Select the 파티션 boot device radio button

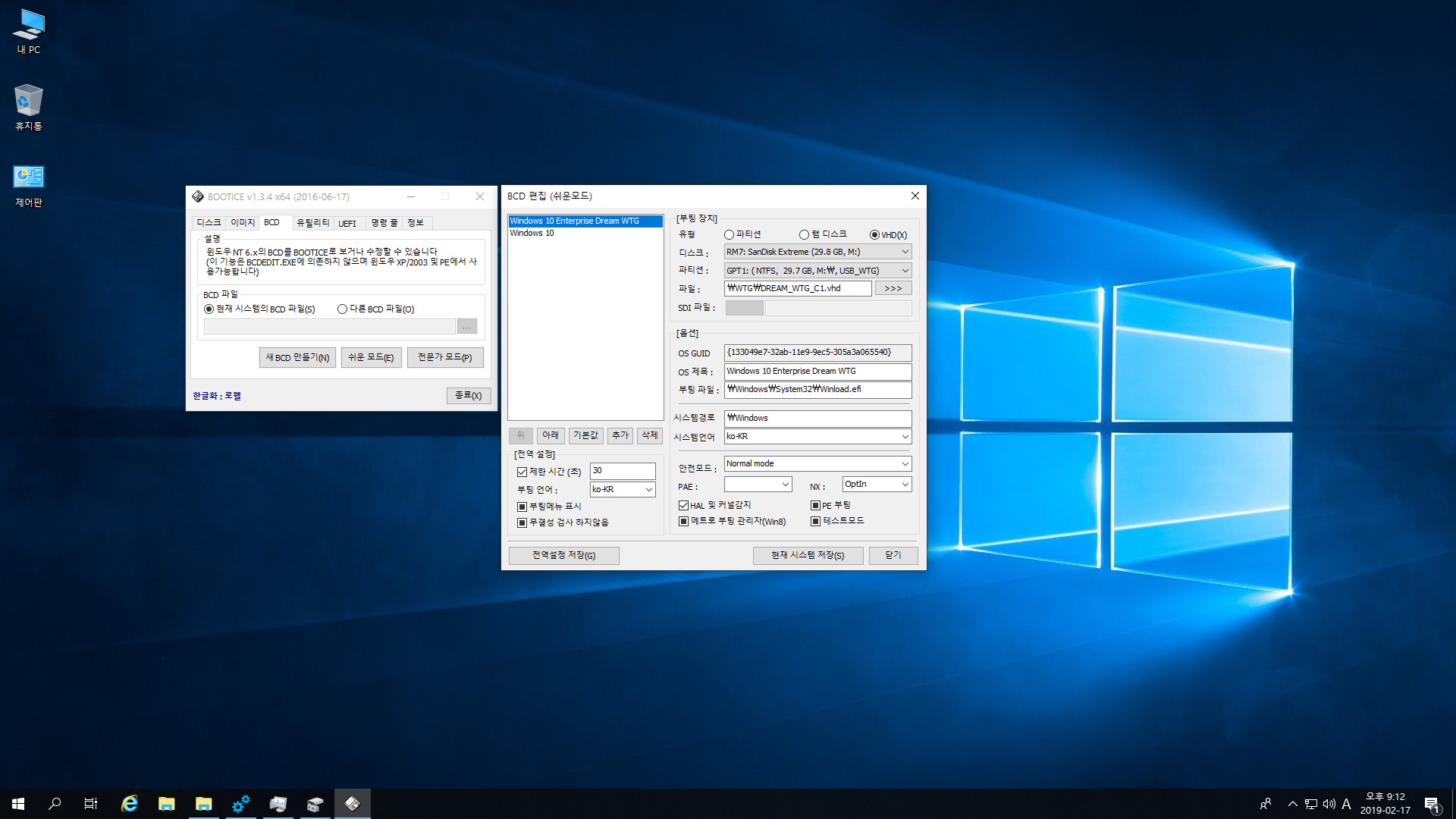(742, 234)
